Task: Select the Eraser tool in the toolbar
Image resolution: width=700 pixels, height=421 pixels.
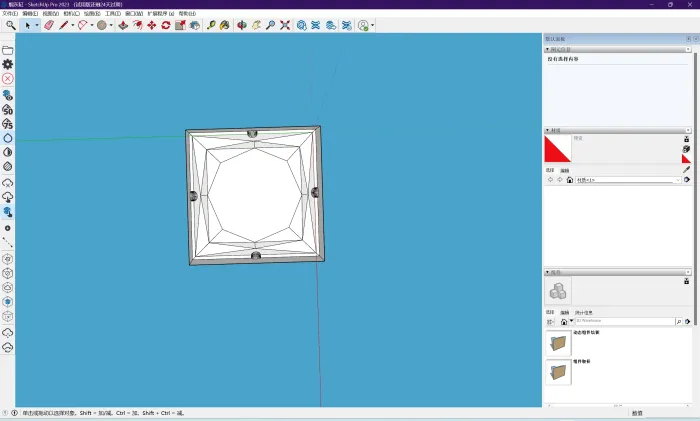Action: 48,25
